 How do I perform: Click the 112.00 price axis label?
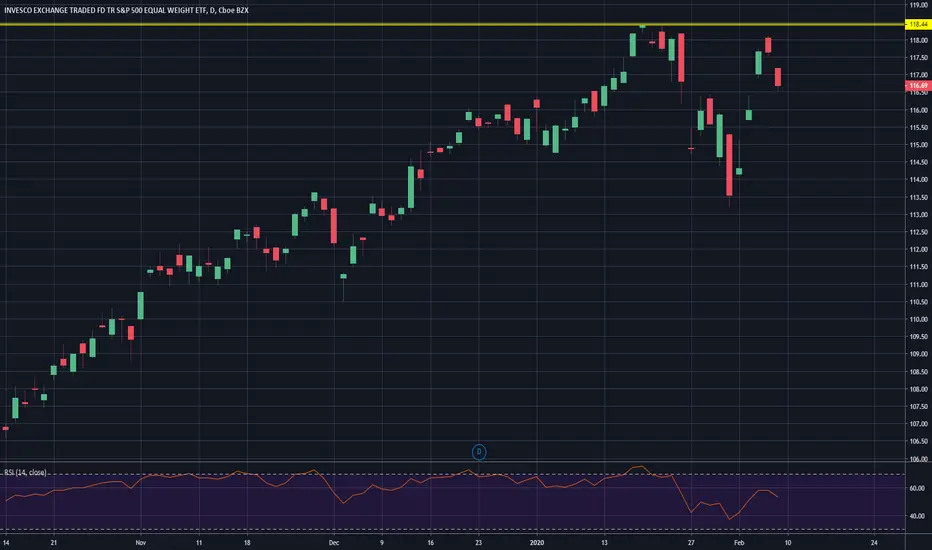pos(918,249)
